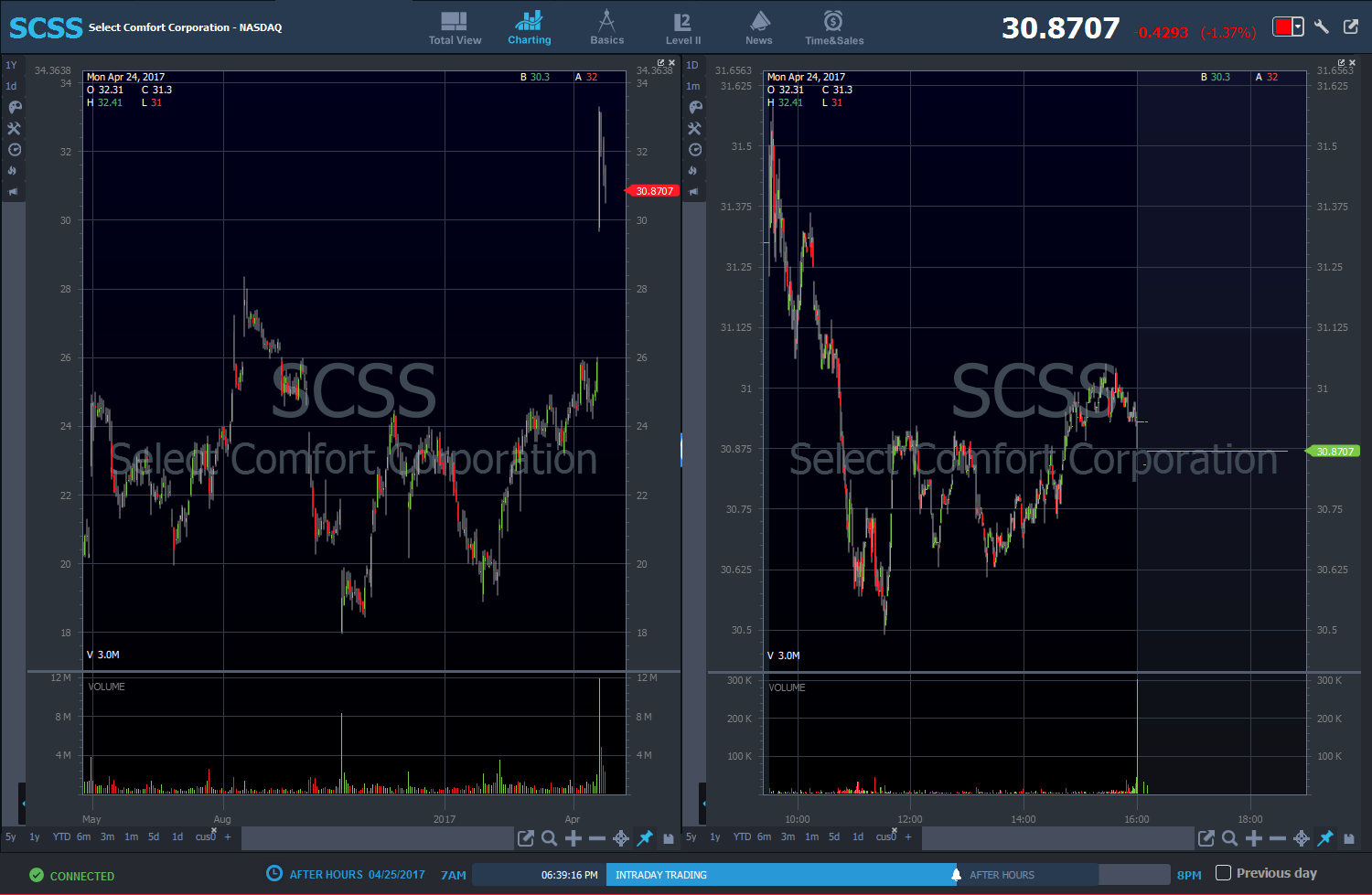This screenshot has width=1372, height=895.
Task: Set left chart to 5d range
Action: tap(154, 836)
